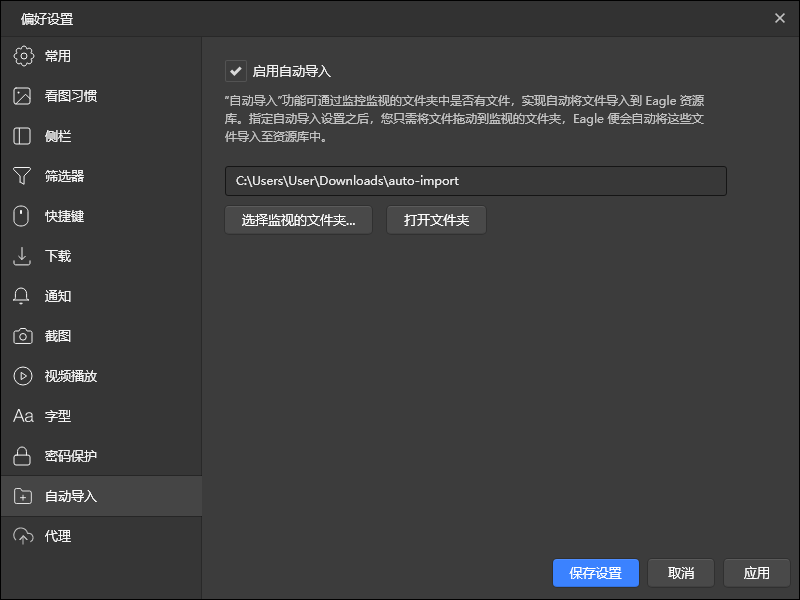Click the camera icon beside 截图
800x600 pixels.
[23, 336]
